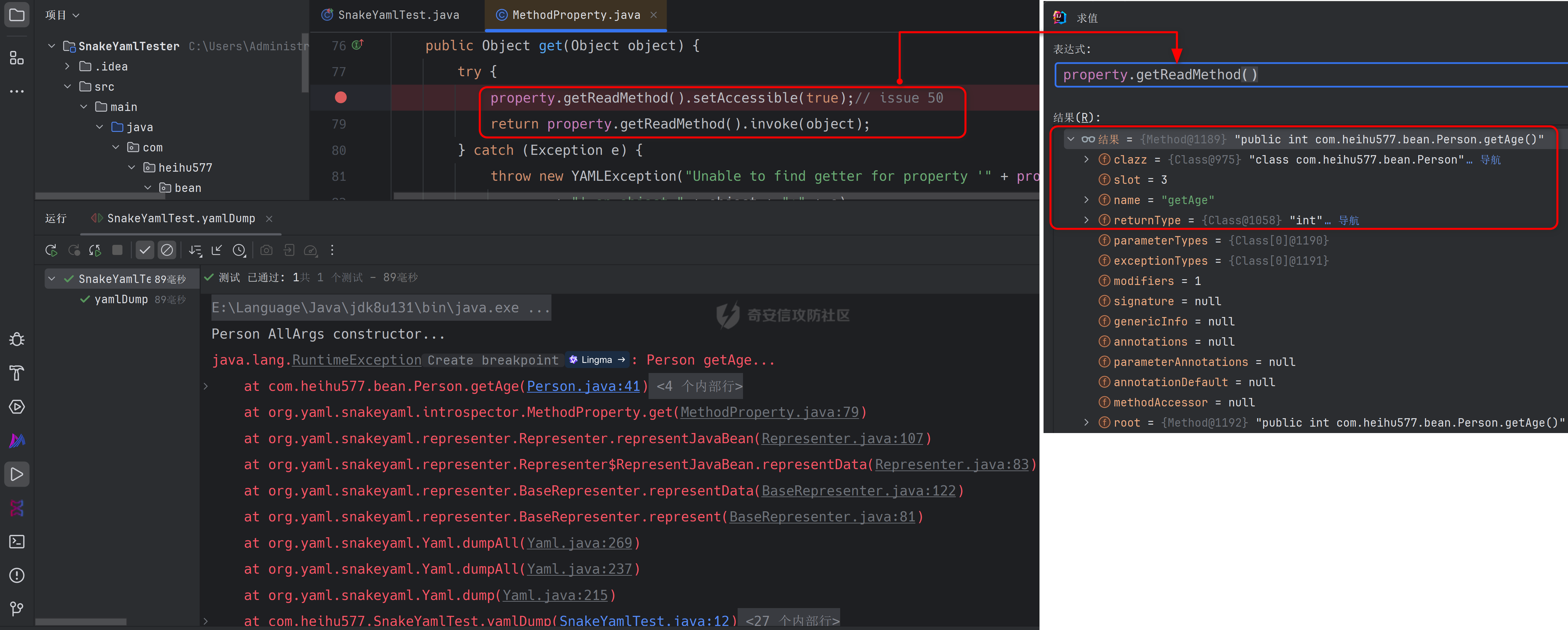Open BaseRepresenter.java:122 stack trace link
This screenshot has height=630, width=1568.
[x=859, y=491]
